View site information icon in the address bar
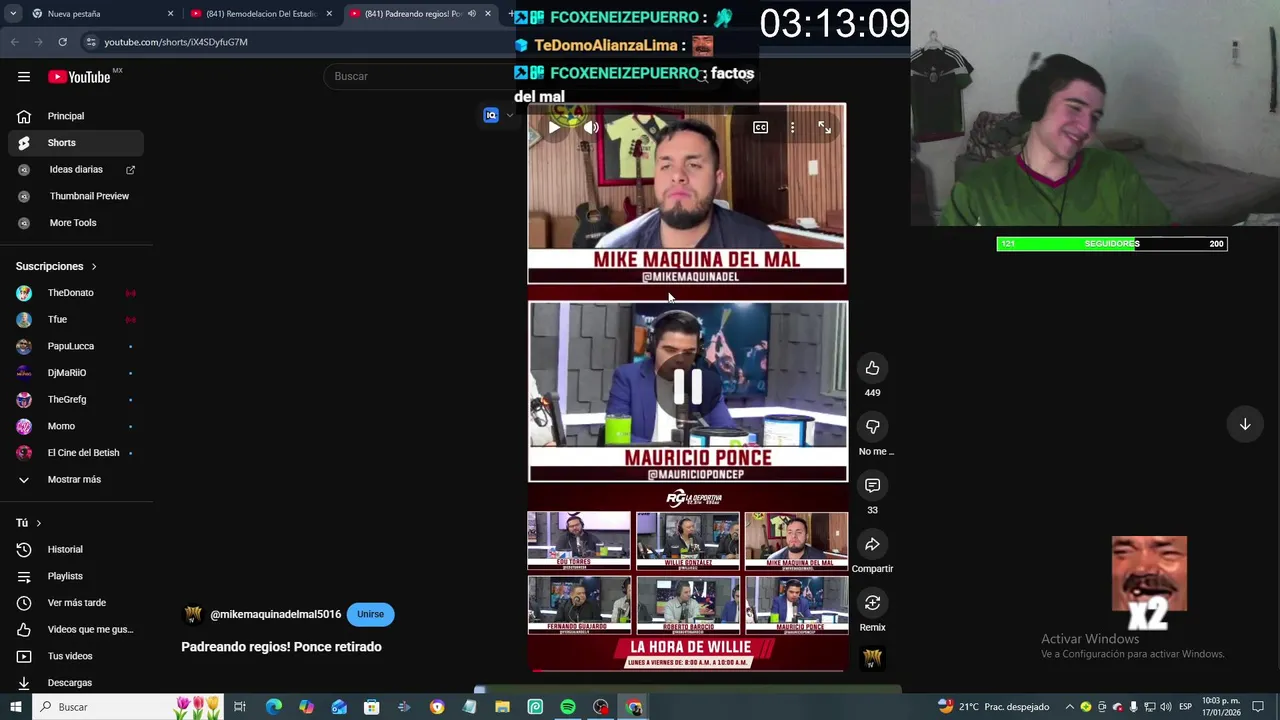This screenshot has height=720, width=1280. 91,42
